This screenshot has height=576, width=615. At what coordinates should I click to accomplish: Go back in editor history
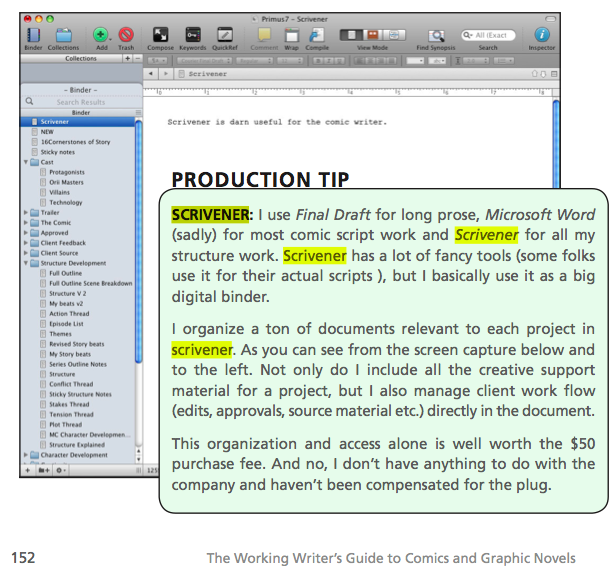151,74
